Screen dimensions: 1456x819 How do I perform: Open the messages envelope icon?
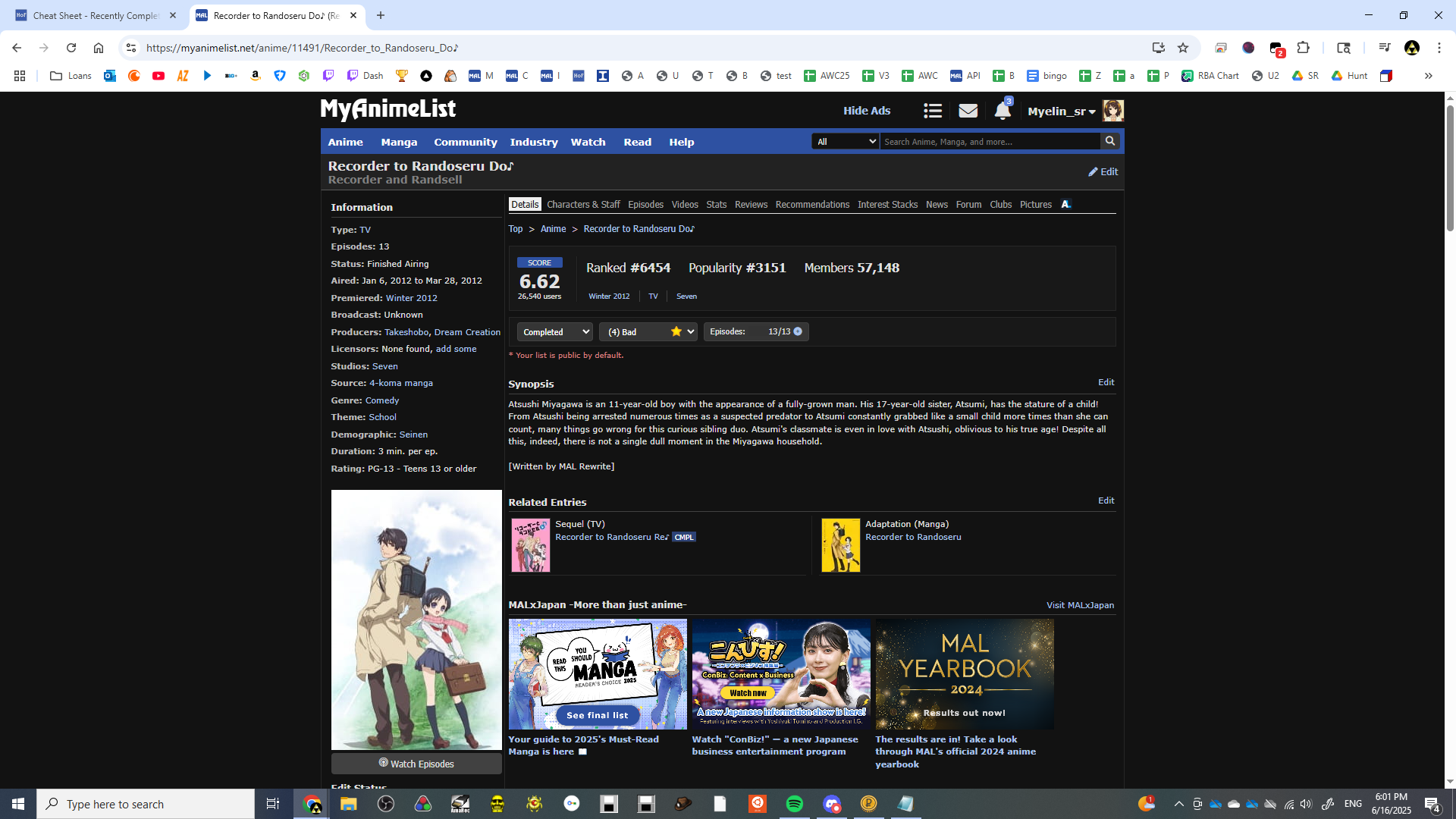(x=968, y=111)
